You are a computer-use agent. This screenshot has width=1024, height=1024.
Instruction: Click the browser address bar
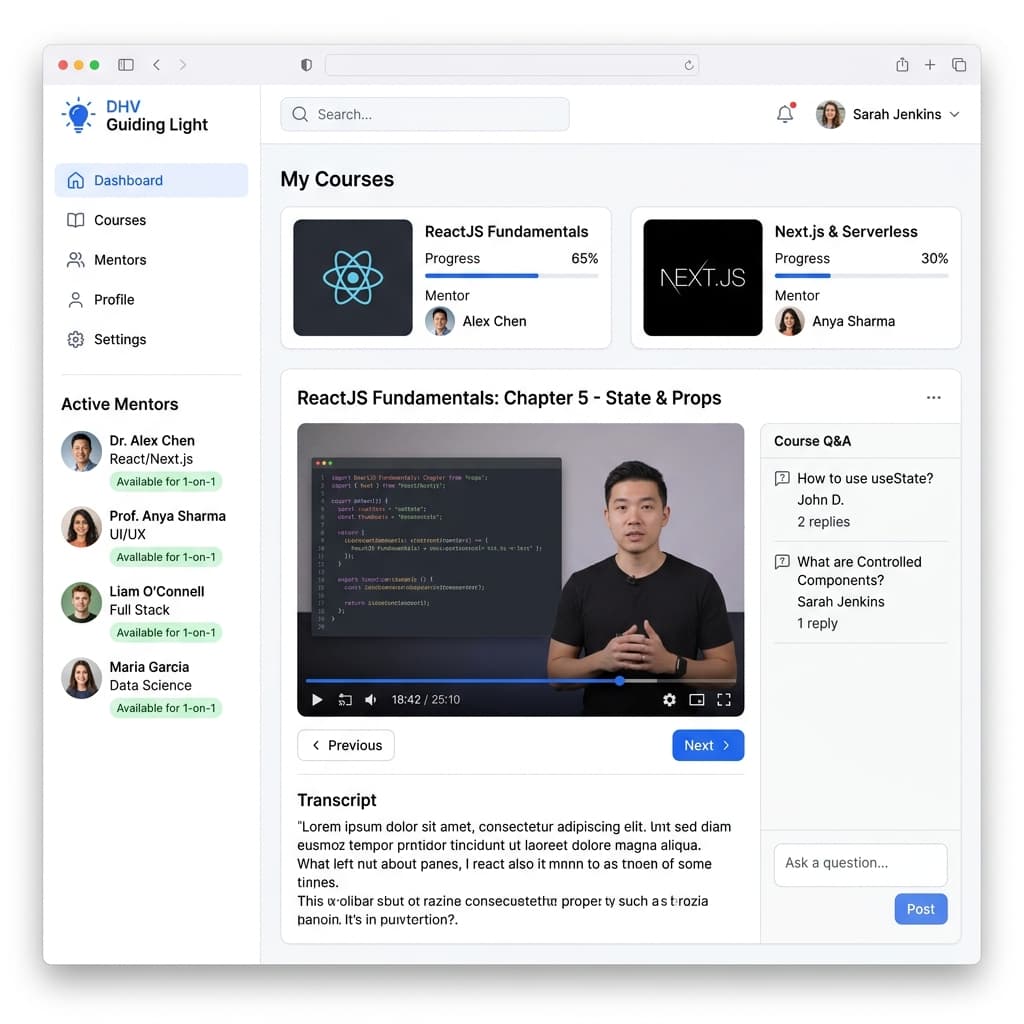point(512,65)
